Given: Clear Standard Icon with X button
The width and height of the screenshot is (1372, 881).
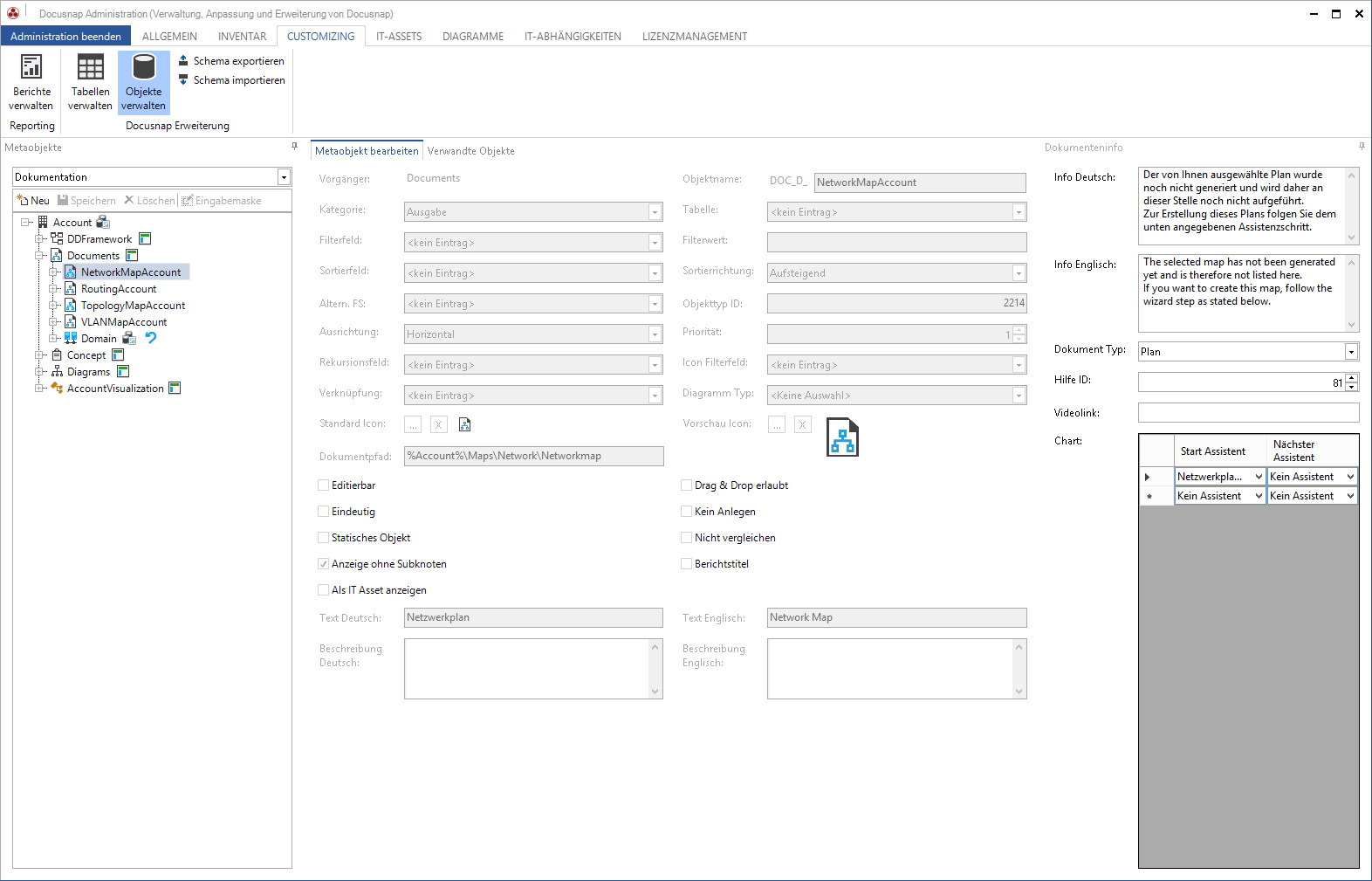Looking at the screenshot, I should point(439,424).
